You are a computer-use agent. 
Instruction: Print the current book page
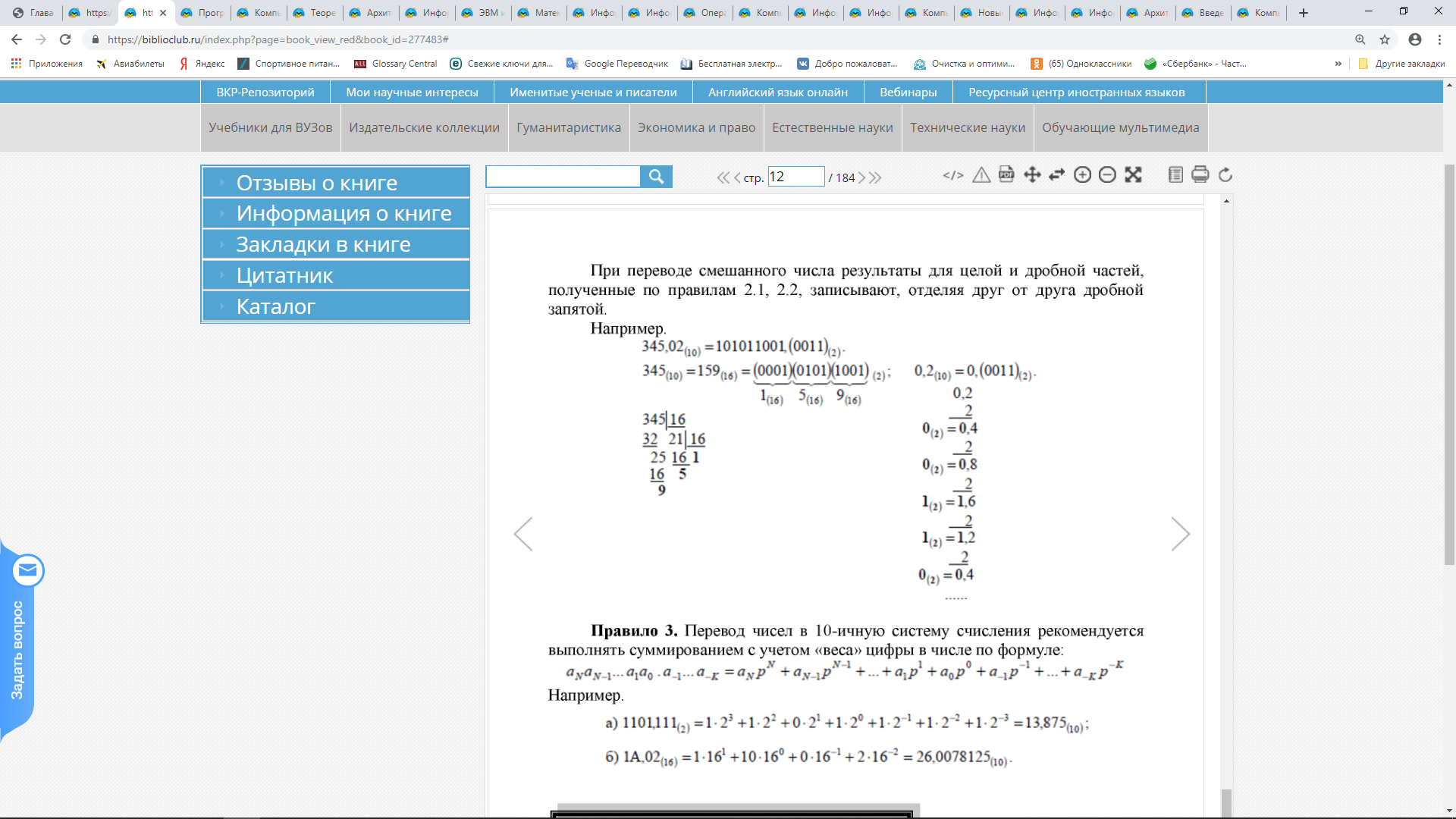click(x=1200, y=175)
